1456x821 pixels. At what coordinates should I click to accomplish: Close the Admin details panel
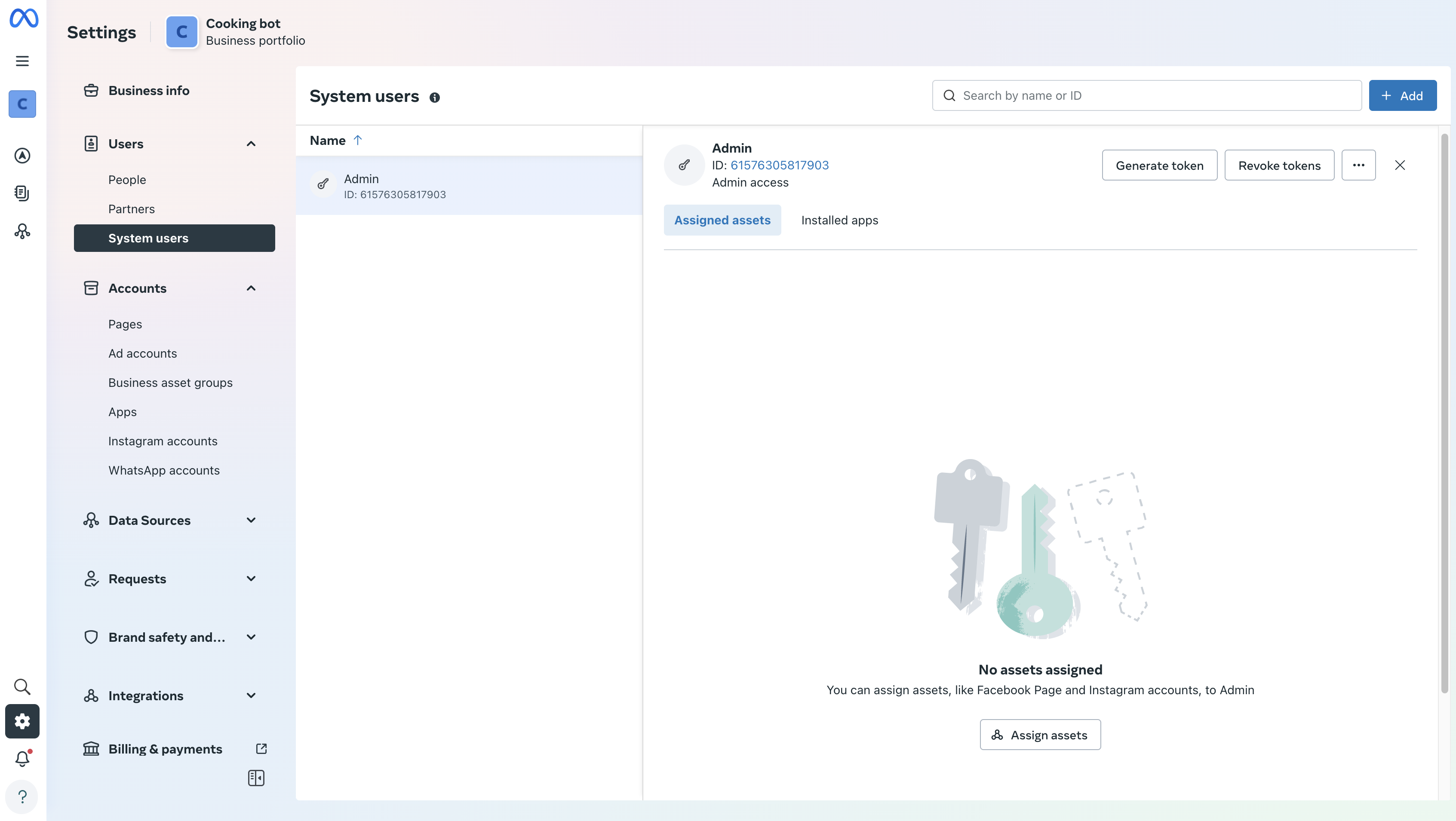1400,165
